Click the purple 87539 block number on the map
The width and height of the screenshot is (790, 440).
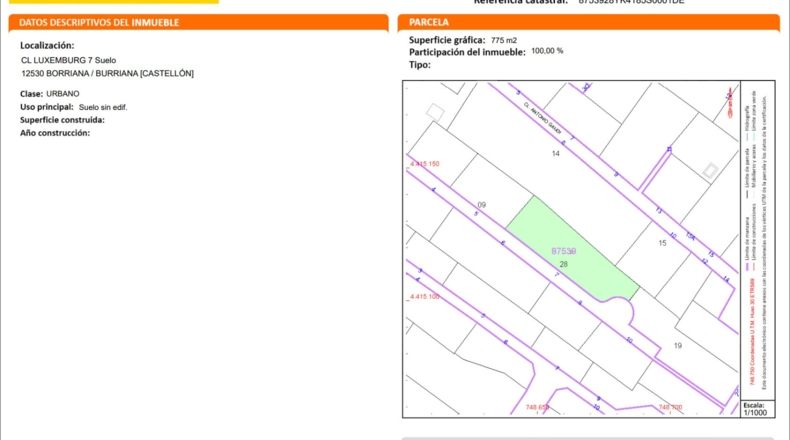[563, 251]
